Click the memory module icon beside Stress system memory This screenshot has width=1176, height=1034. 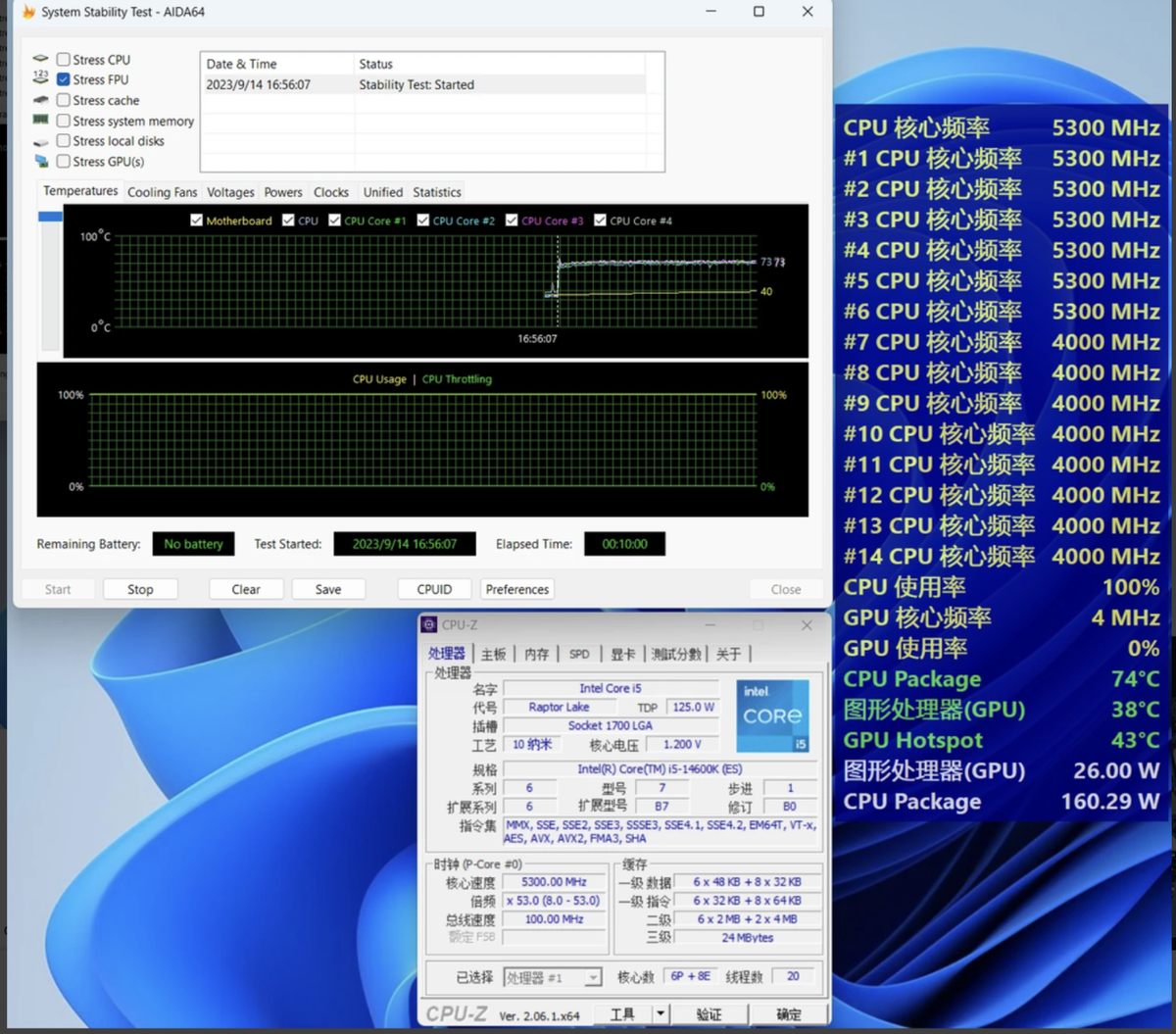coord(40,120)
